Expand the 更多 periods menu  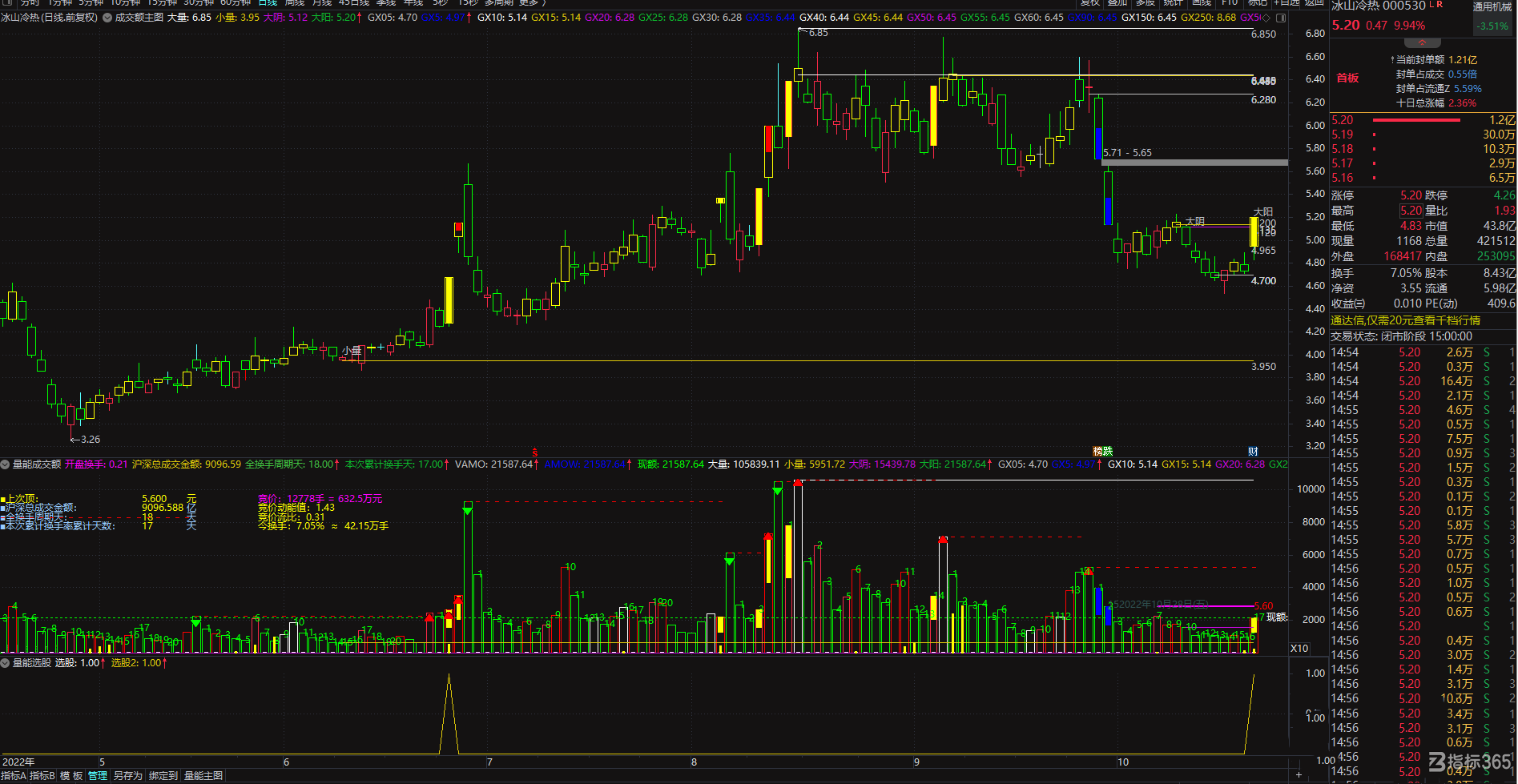[532, 3]
